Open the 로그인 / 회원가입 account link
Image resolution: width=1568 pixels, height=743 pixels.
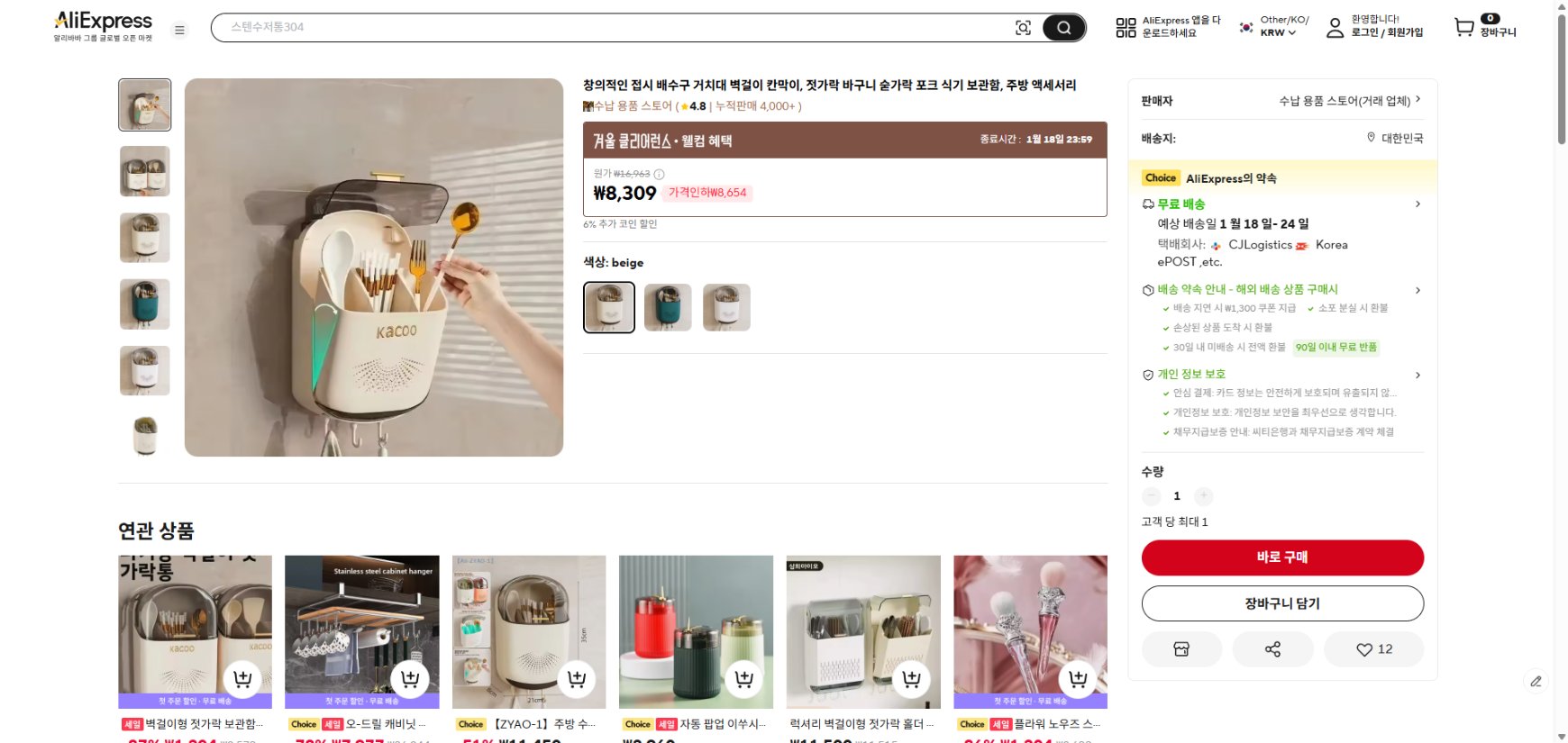[1386, 32]
